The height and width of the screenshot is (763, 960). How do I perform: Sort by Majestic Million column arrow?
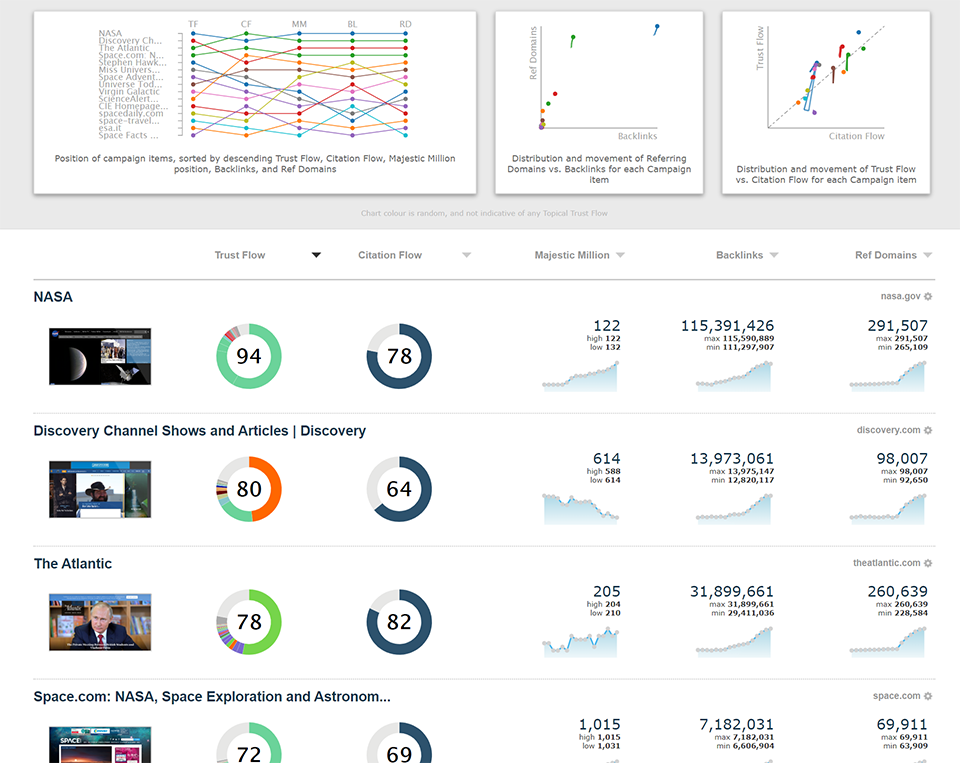pos(620,255)
